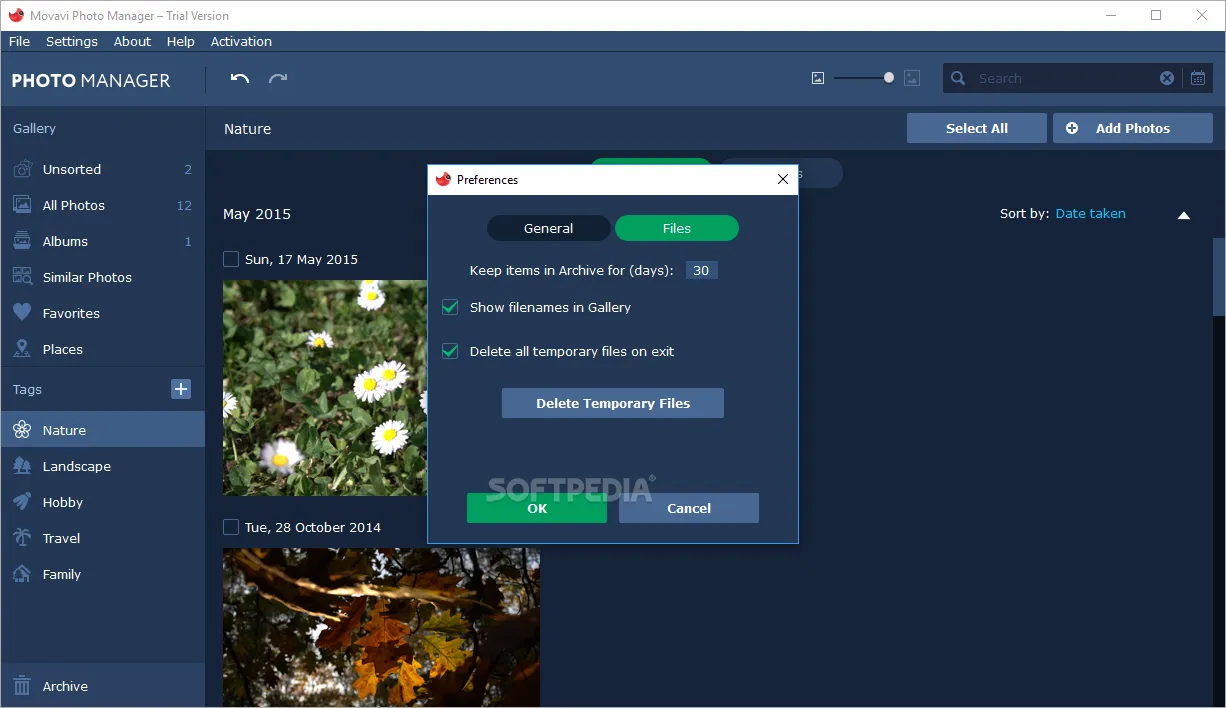Screen dimensions: 1226x708
Task: Click the Delete Temporary Files button
Action: coord(613,403)
